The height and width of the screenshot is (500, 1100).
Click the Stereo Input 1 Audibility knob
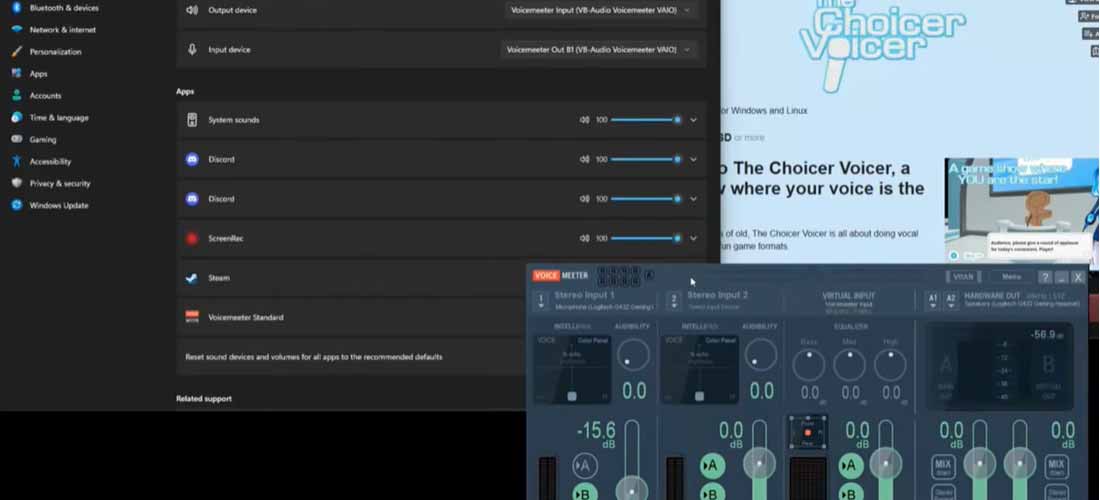click(x=633, y=356)
